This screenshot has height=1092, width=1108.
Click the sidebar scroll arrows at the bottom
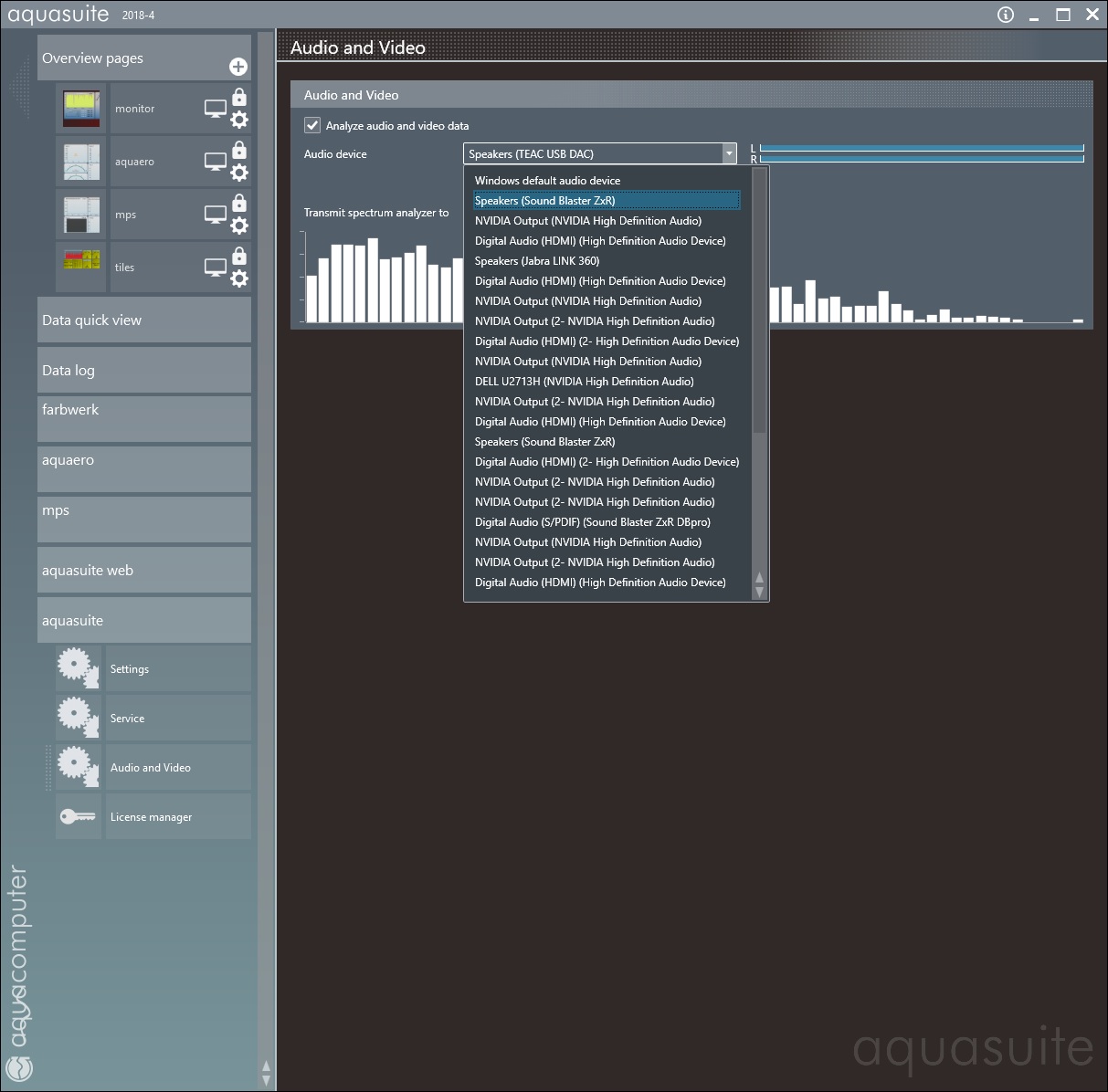pyautogui.click(x=266, y=1073)
